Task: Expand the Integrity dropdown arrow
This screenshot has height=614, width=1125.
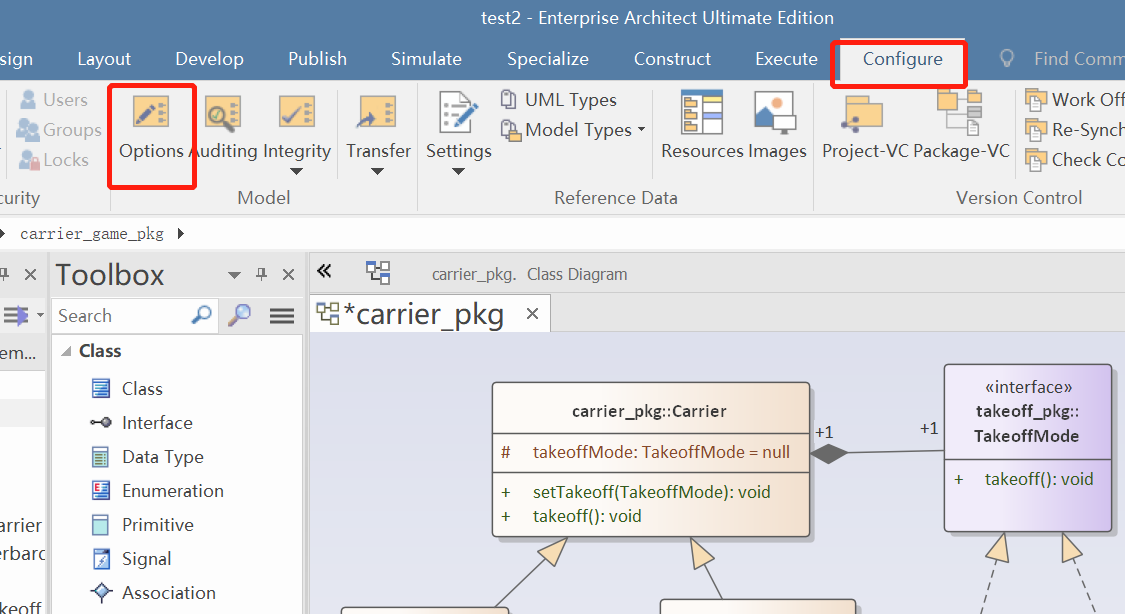Action: [x=296, y=171]
